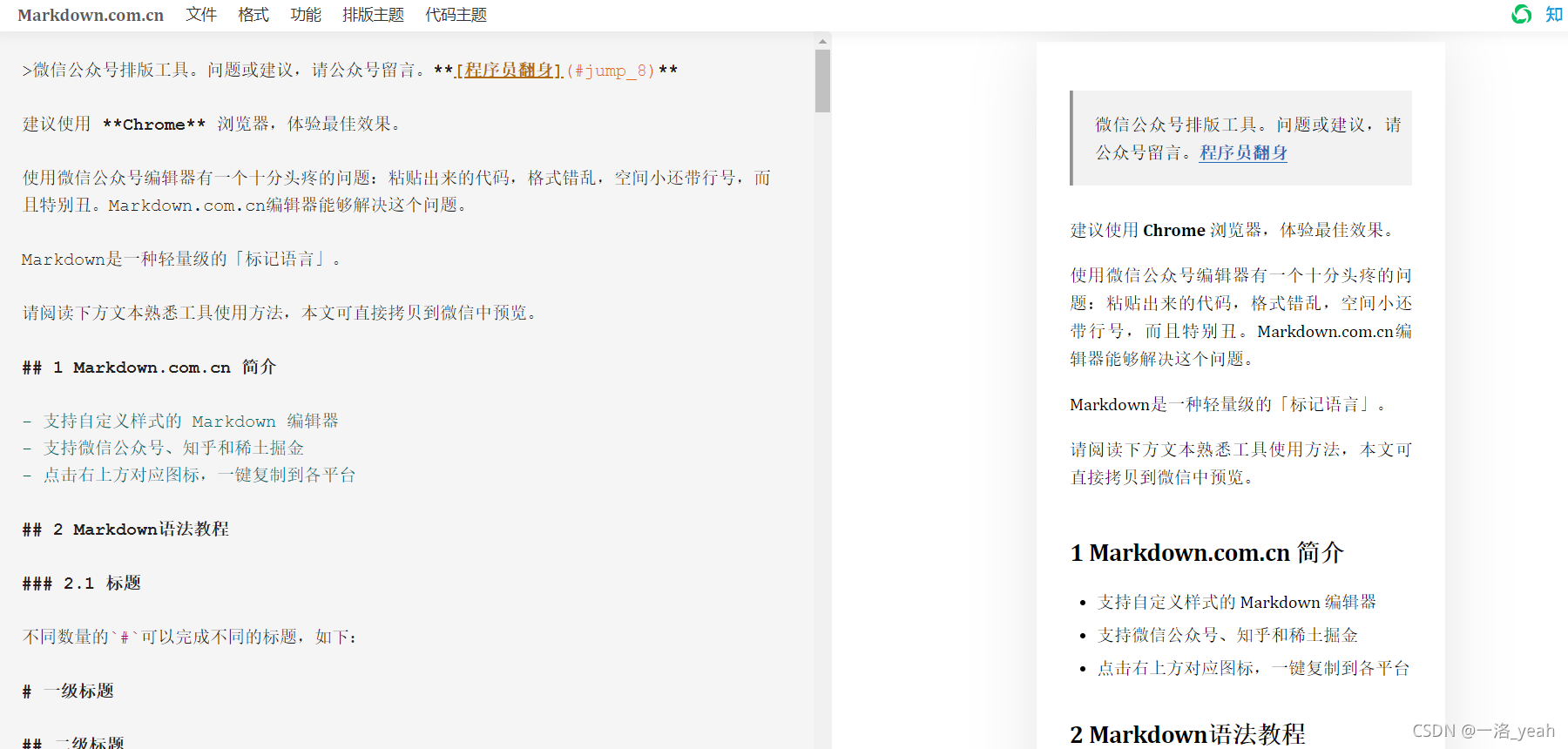Open the 格式 menu
This screenshot has width=1568, height=749.
253,15
